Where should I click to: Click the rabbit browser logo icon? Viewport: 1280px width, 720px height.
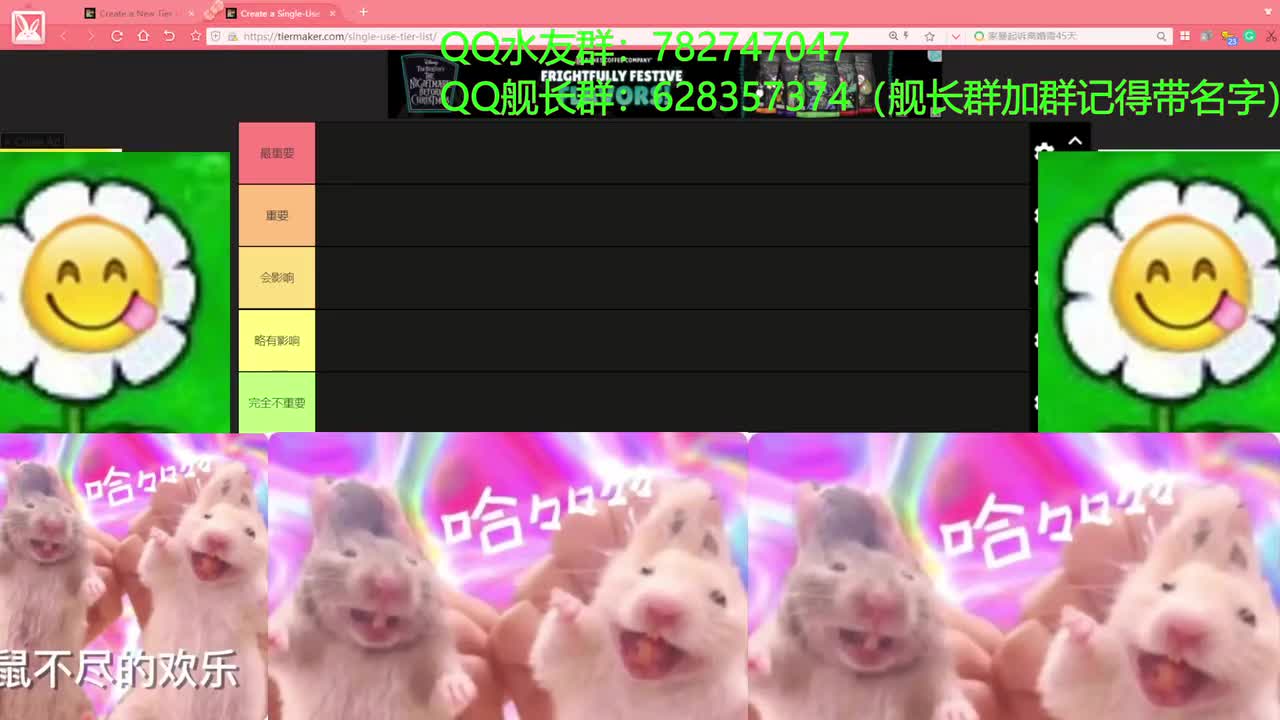[28, 27]
